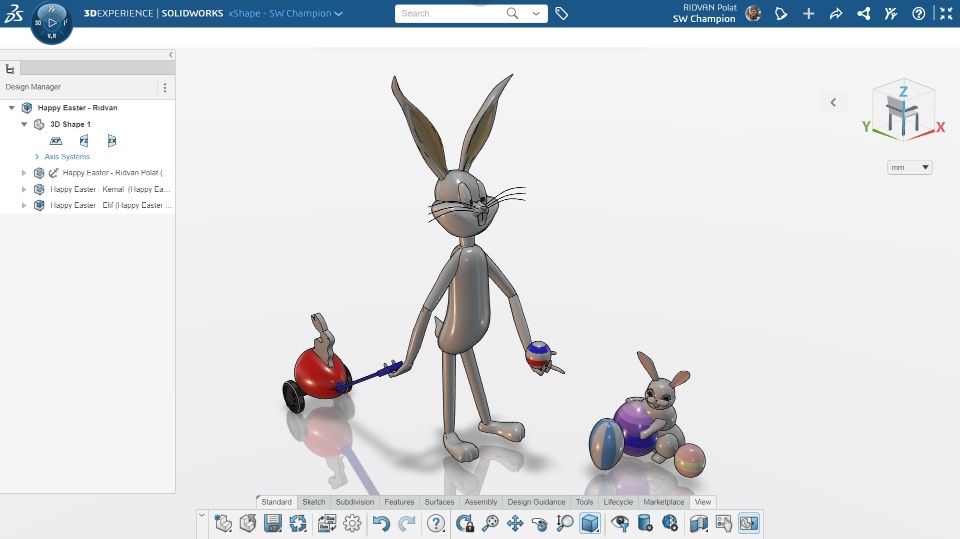960x539 pixels.
Task: Toggle visibility filter eye icon
Action: [x=620, y=523]
